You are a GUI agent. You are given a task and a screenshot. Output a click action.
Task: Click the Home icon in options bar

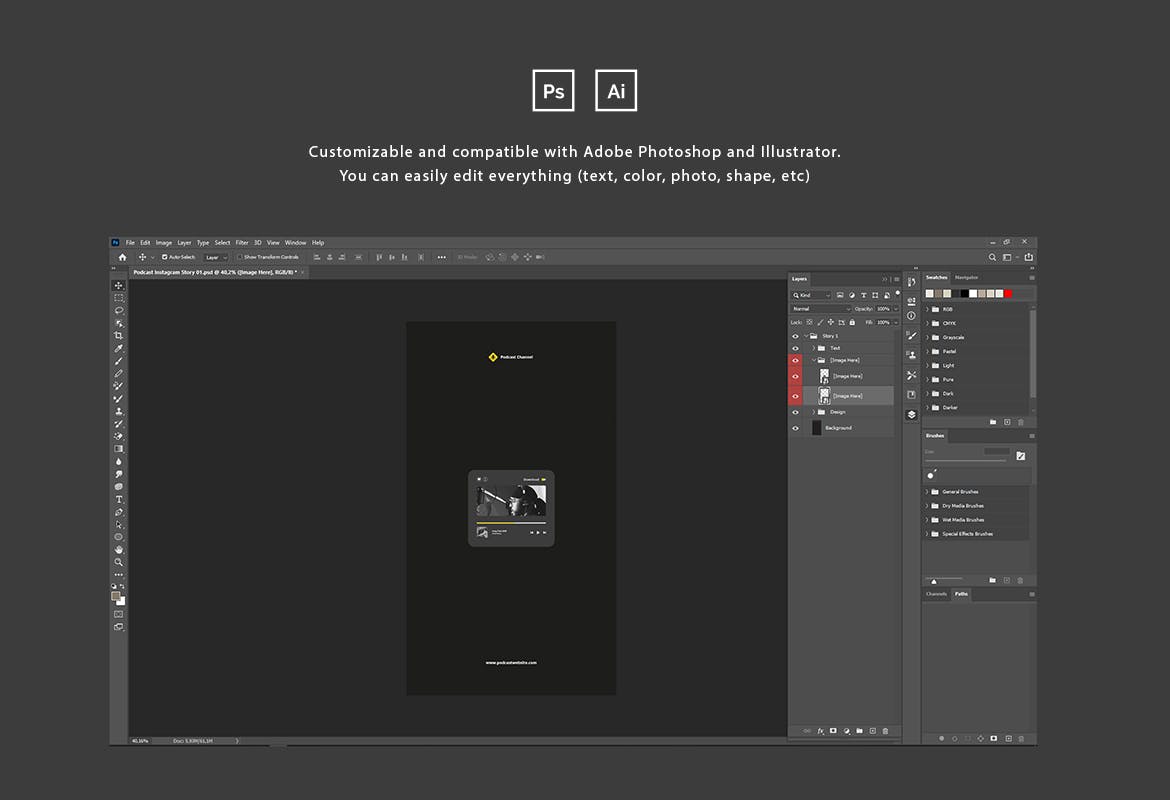click(x=123, y=257)
